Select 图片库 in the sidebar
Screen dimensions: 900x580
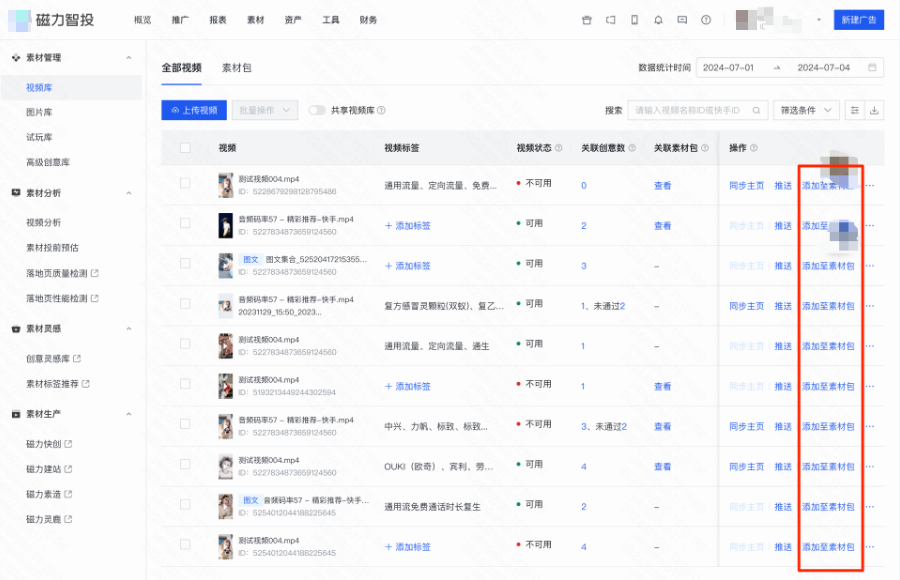pyautogui.click(x=39, y=112)
